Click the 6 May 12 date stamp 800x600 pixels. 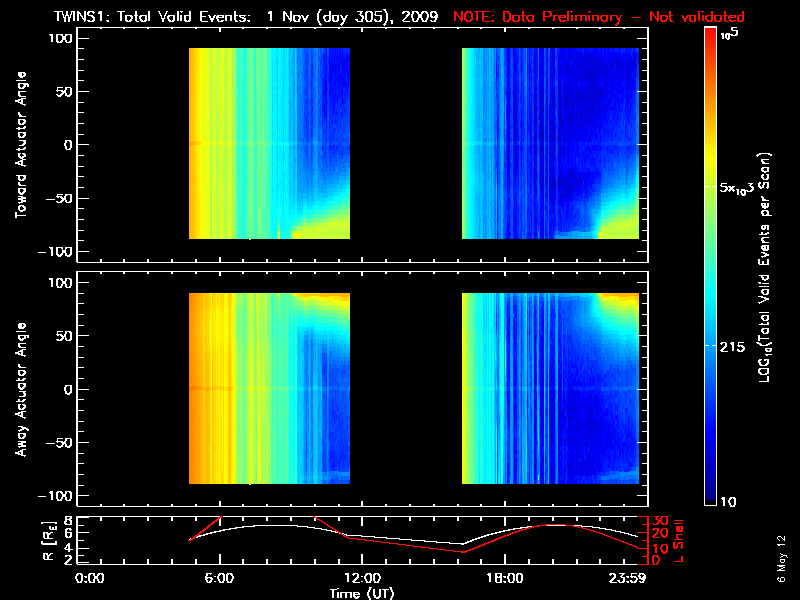(781, 559)
